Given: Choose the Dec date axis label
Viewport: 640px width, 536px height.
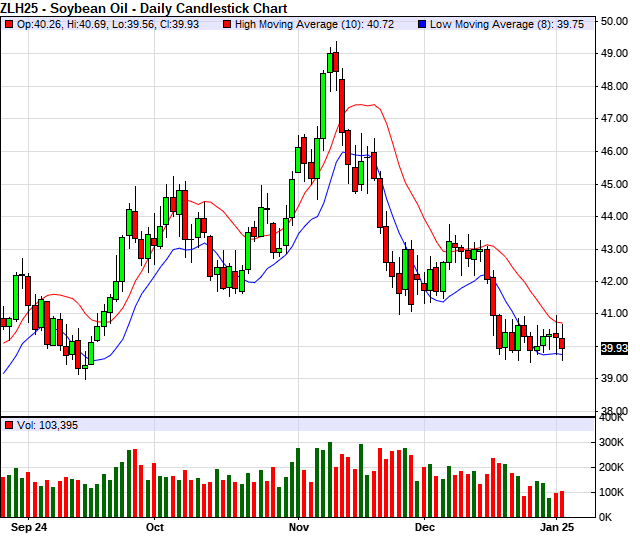Looking at the screenshot, I should [425, 525].
